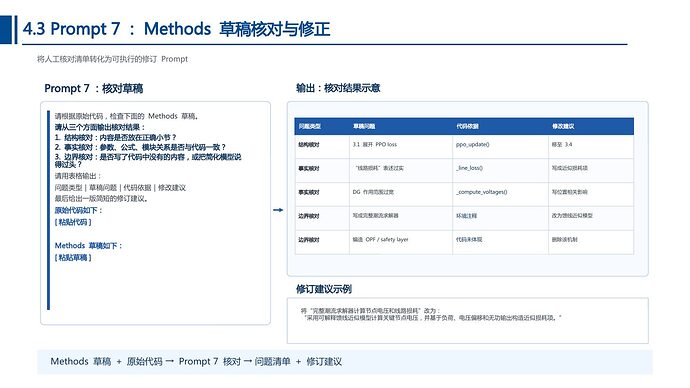Click '原始代码' in the bottom flow bar

(x=144, y=362)
